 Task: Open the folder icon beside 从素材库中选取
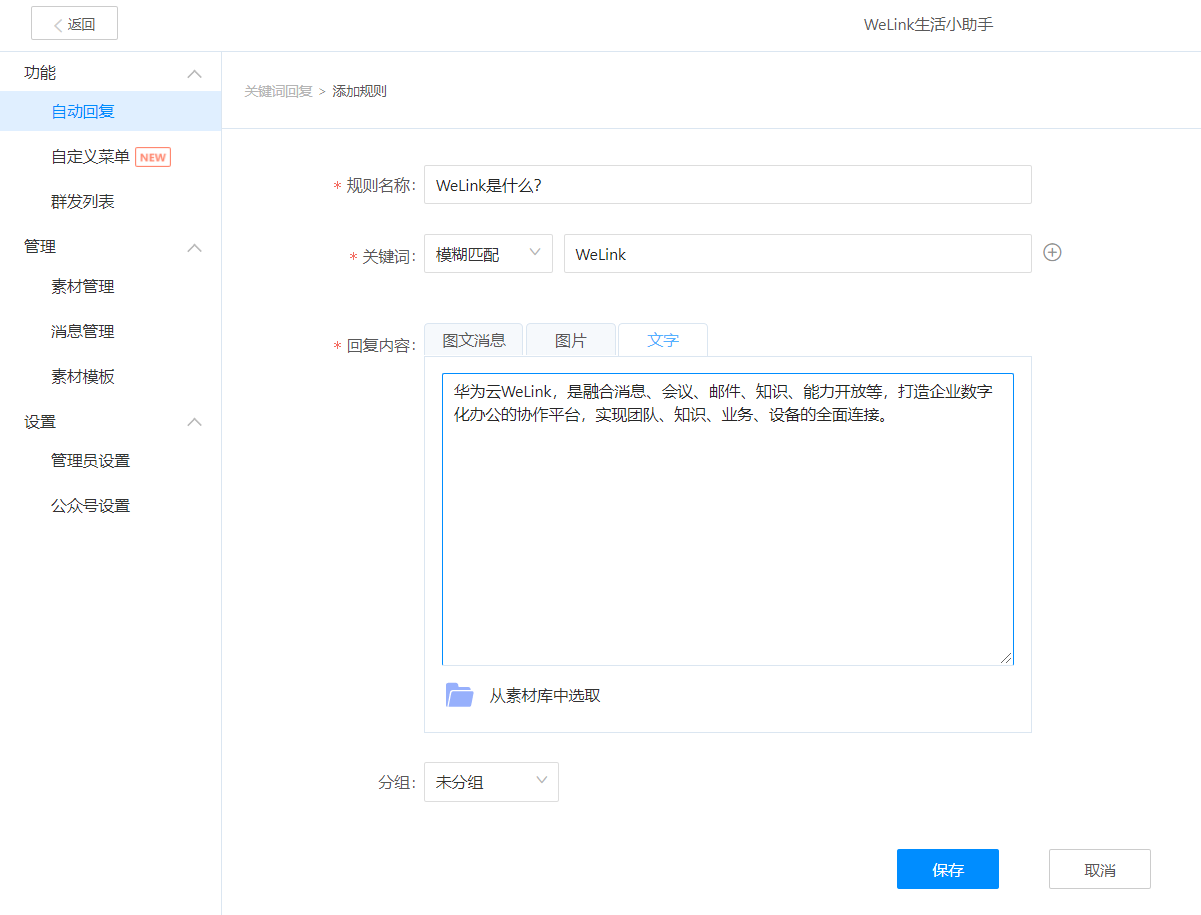459,694
